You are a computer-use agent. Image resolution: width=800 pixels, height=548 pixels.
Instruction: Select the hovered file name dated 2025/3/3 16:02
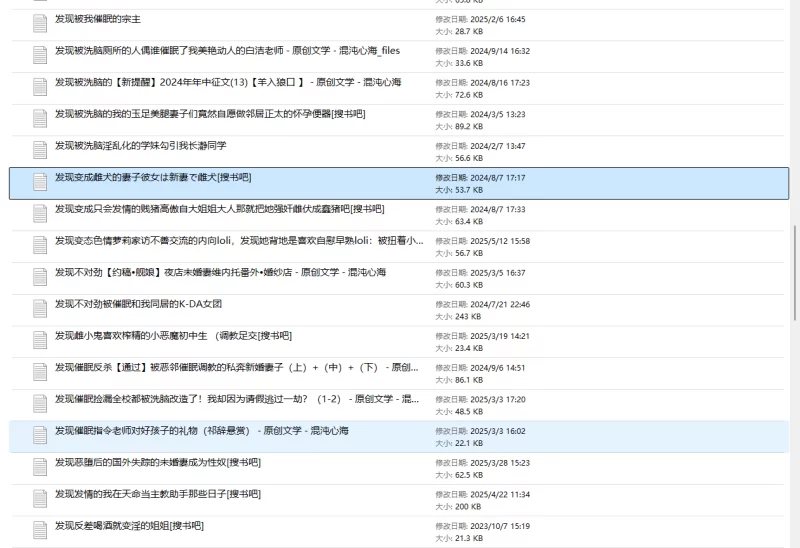[201, 430]
